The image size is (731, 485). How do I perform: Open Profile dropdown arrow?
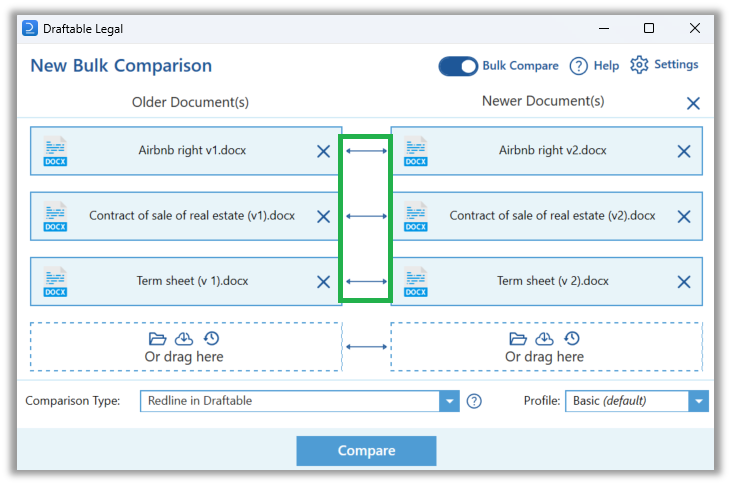click(x=698, y=401)
